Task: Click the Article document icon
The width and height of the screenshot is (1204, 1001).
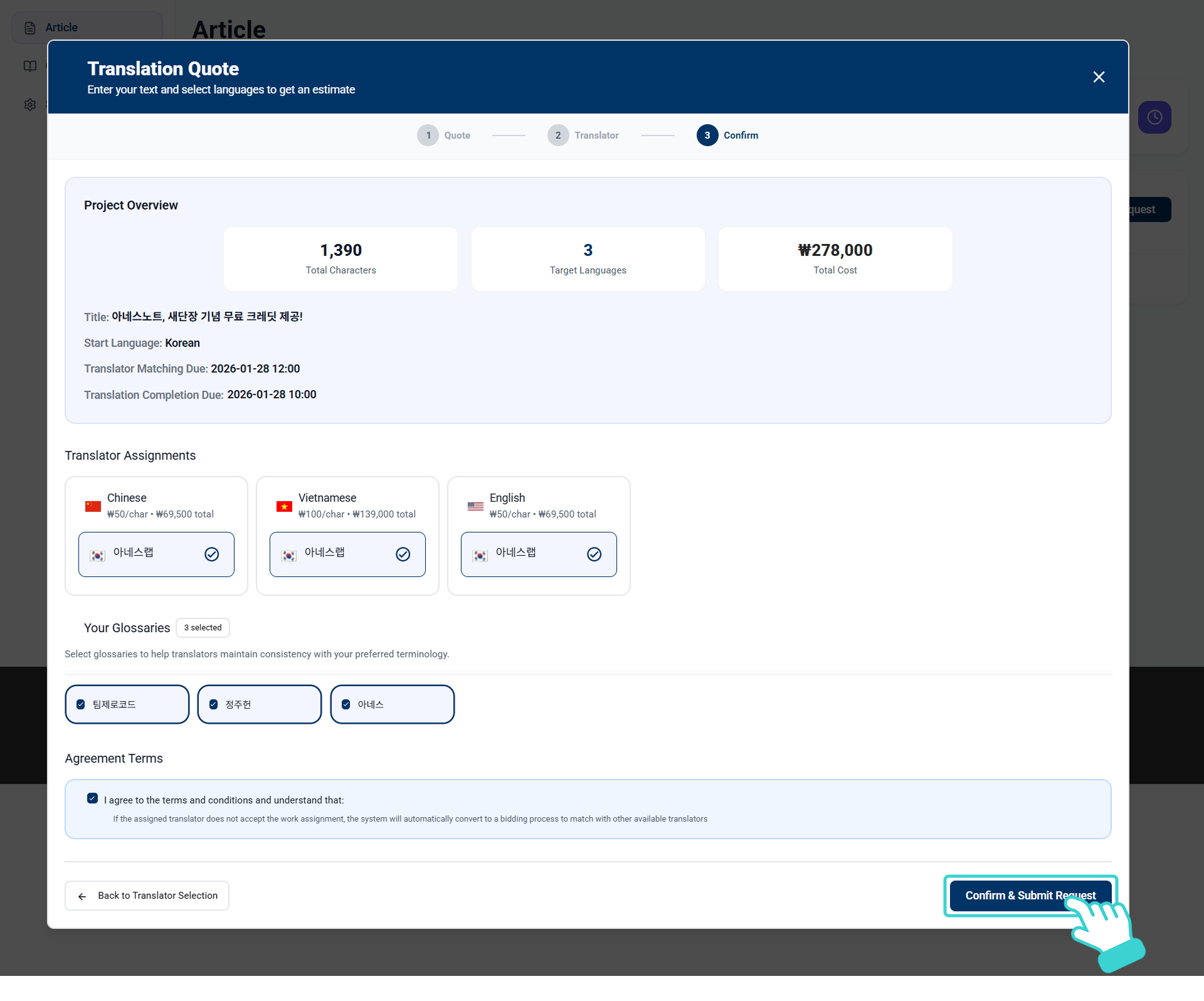Action: click(x=30, y=28)
